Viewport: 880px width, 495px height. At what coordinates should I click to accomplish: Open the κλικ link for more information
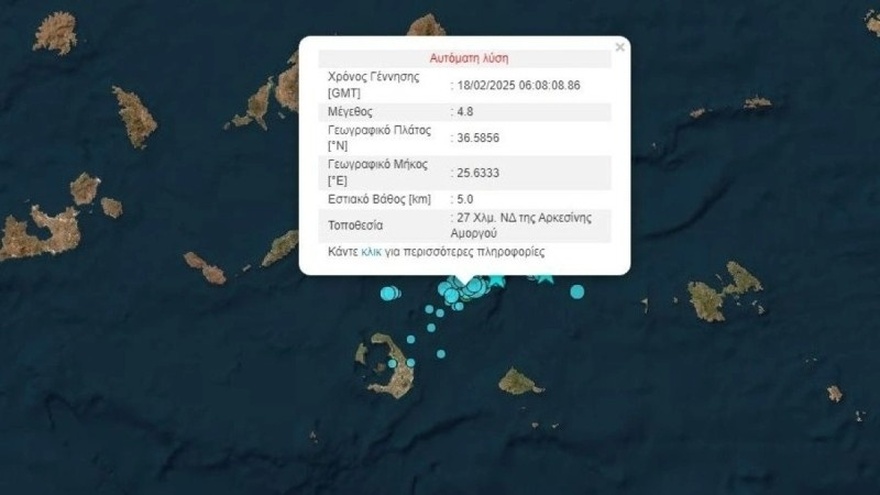coord(371,252)
